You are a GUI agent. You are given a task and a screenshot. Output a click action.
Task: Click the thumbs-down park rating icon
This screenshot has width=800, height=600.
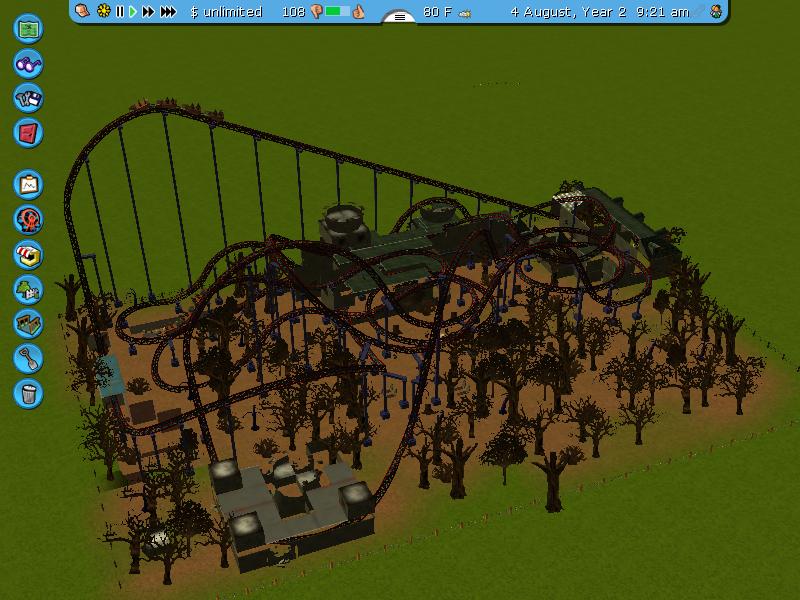pyautogui.click(x=316, y=12)
